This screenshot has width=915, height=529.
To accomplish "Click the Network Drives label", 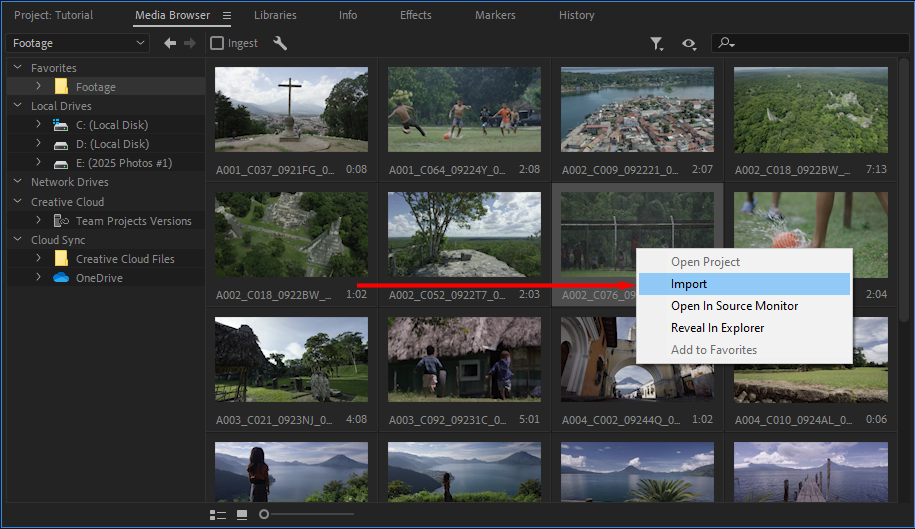I will (69, 182).
